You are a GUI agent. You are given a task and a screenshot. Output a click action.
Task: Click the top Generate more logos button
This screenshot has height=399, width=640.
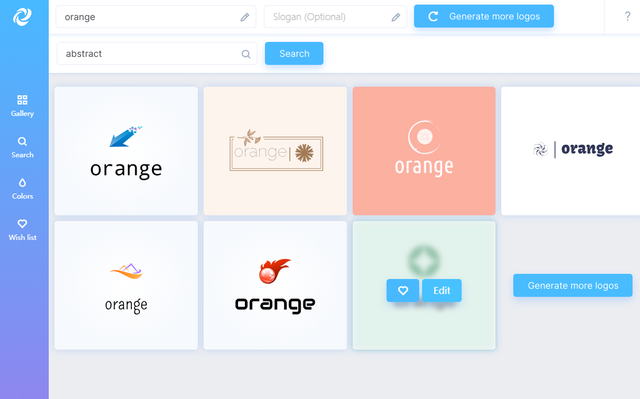point(484,16)
